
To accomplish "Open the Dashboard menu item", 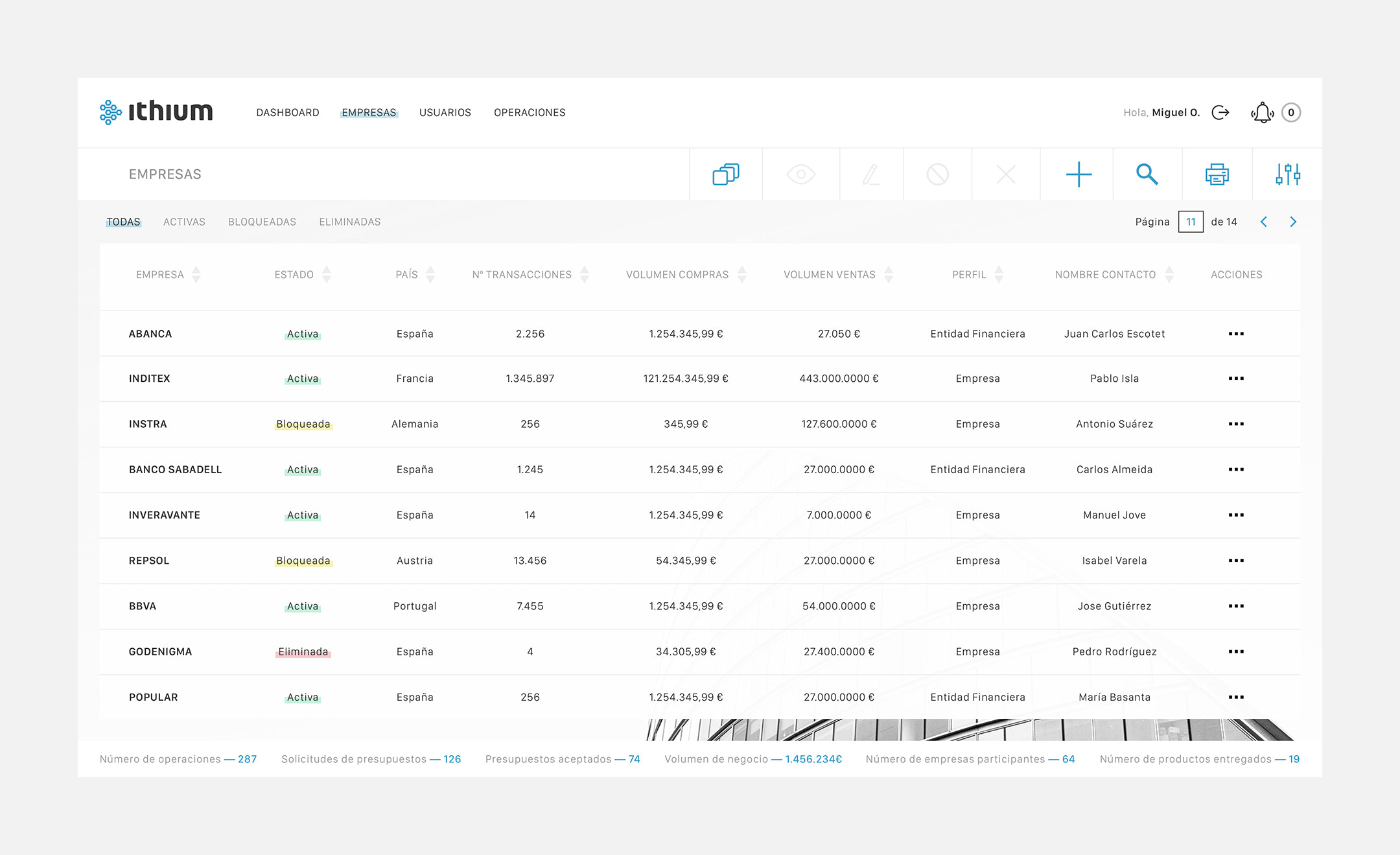I will coord(288,113).
